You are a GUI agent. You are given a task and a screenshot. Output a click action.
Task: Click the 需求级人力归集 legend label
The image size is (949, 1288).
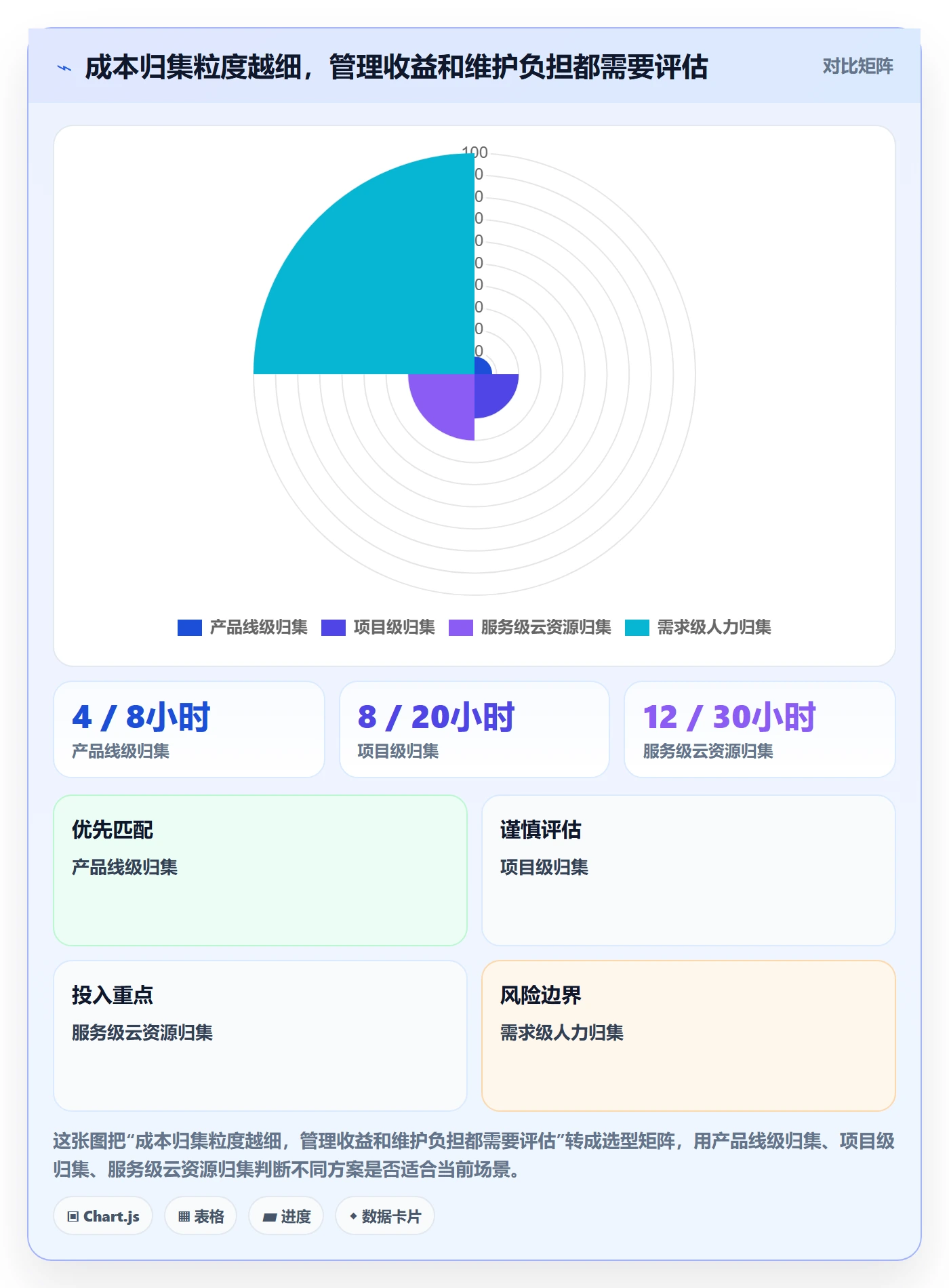point(714,628)
